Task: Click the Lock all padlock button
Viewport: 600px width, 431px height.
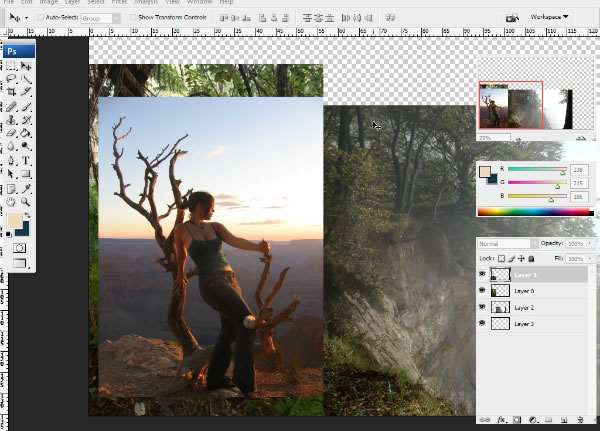Action: tap(531, 258)
